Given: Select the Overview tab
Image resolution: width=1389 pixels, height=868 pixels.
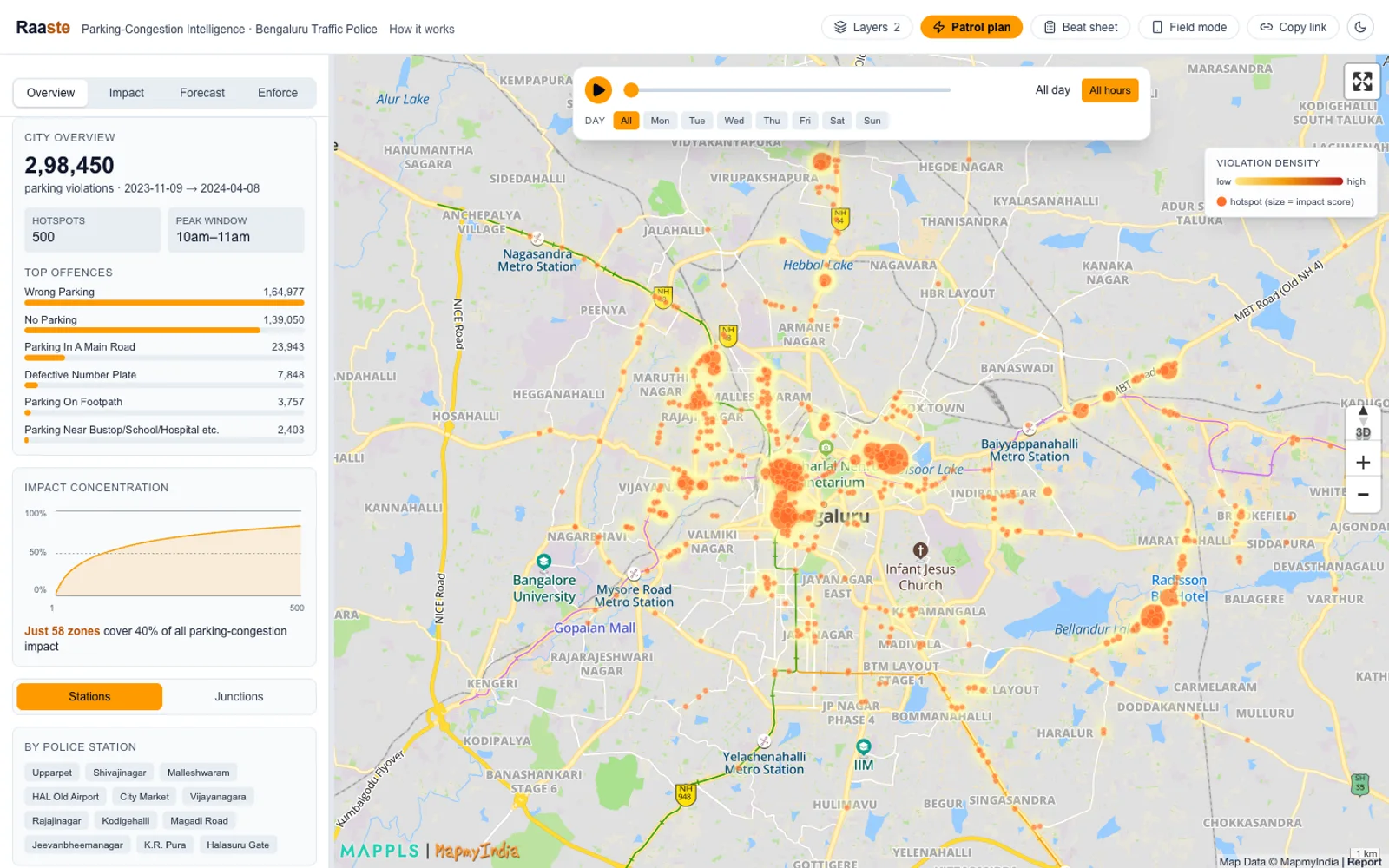Looking at the screenshot, I should pos(50,93).
